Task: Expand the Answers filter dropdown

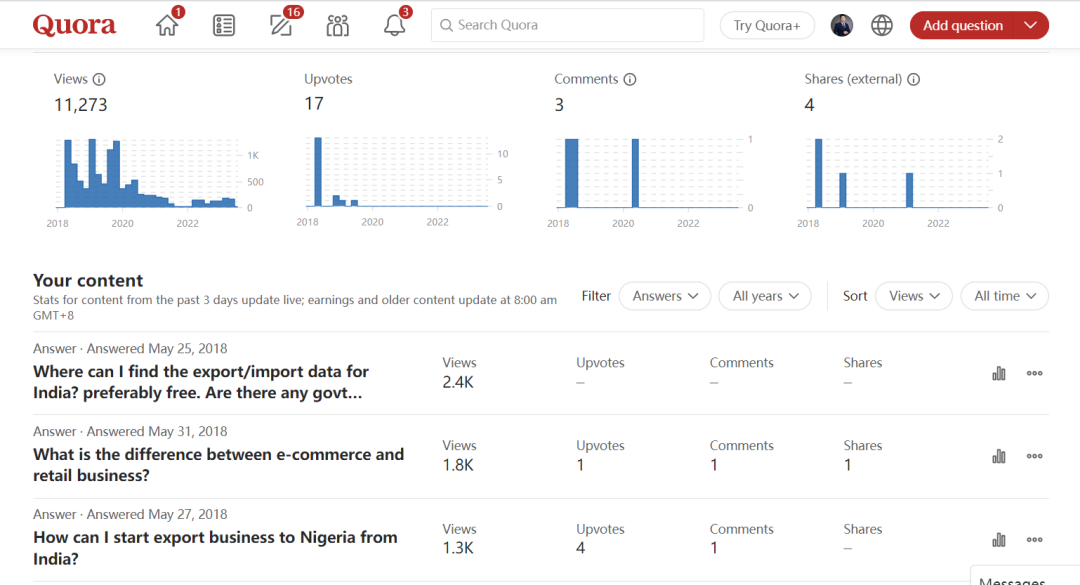Action: click(664, 296)
